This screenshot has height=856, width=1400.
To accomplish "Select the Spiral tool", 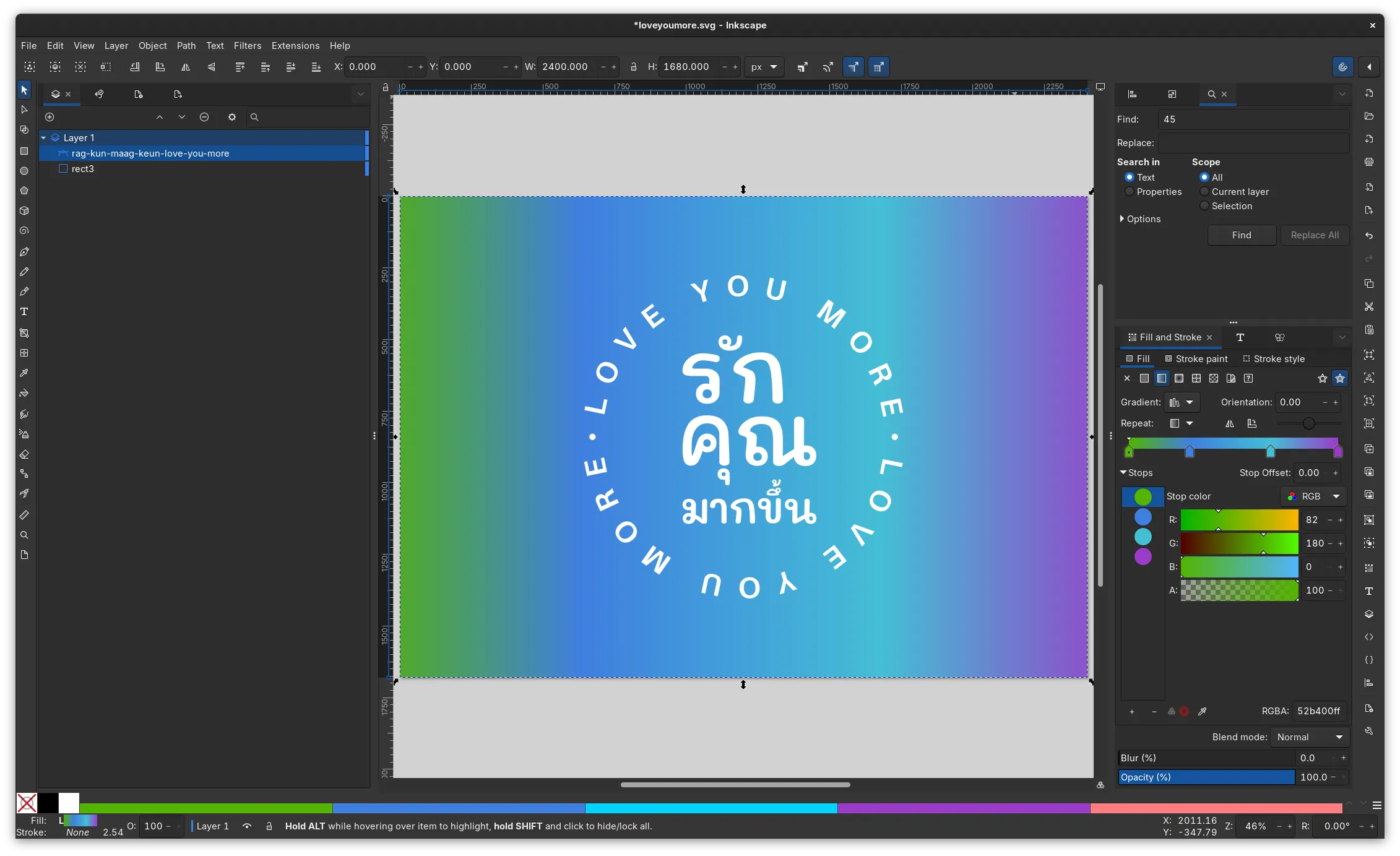I will 24,231.
